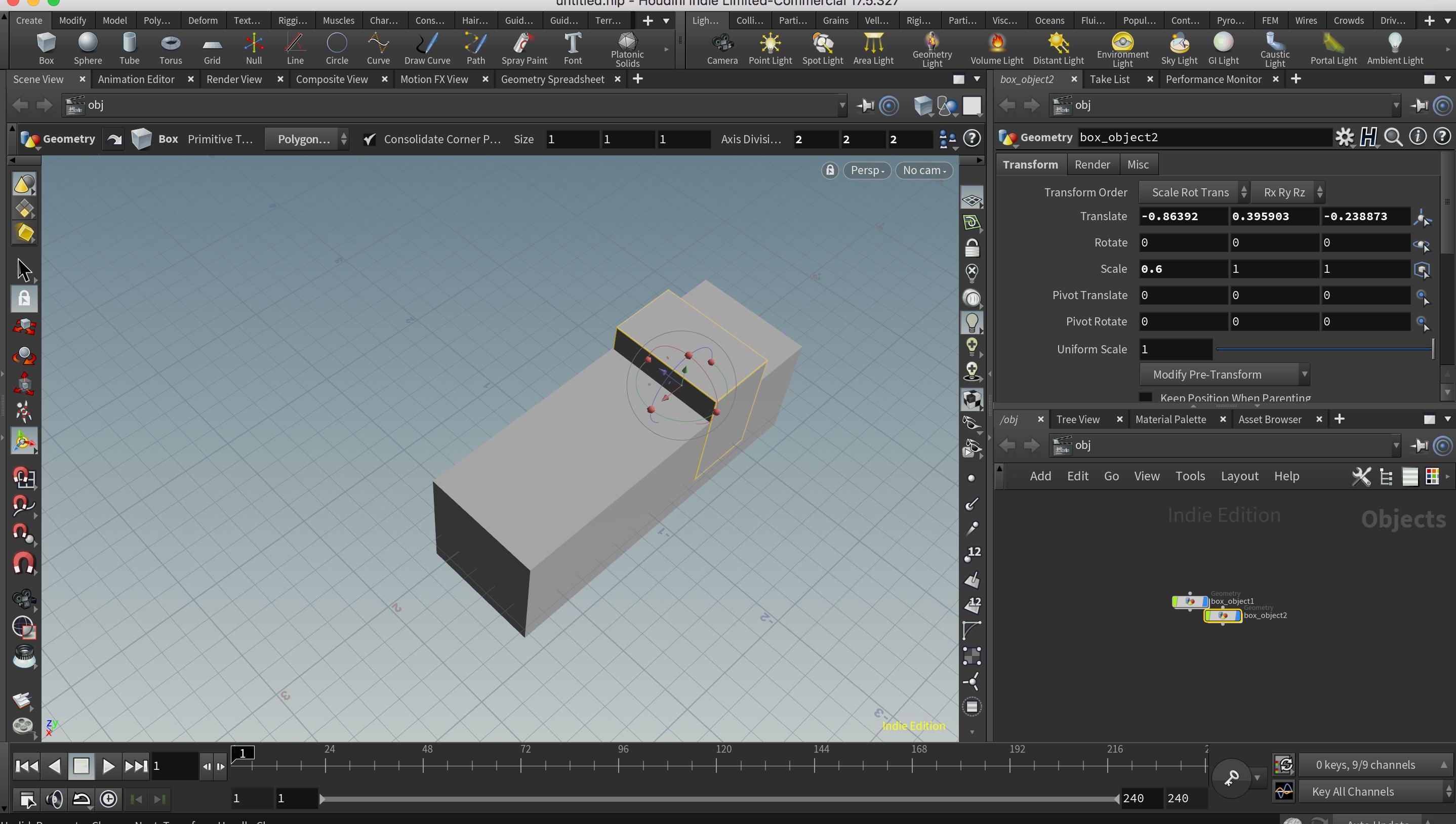Image resolution: width=1456 pixels, height=824 pixels.
Task: Switch to the Render tab
Action: coord(1091,164)
